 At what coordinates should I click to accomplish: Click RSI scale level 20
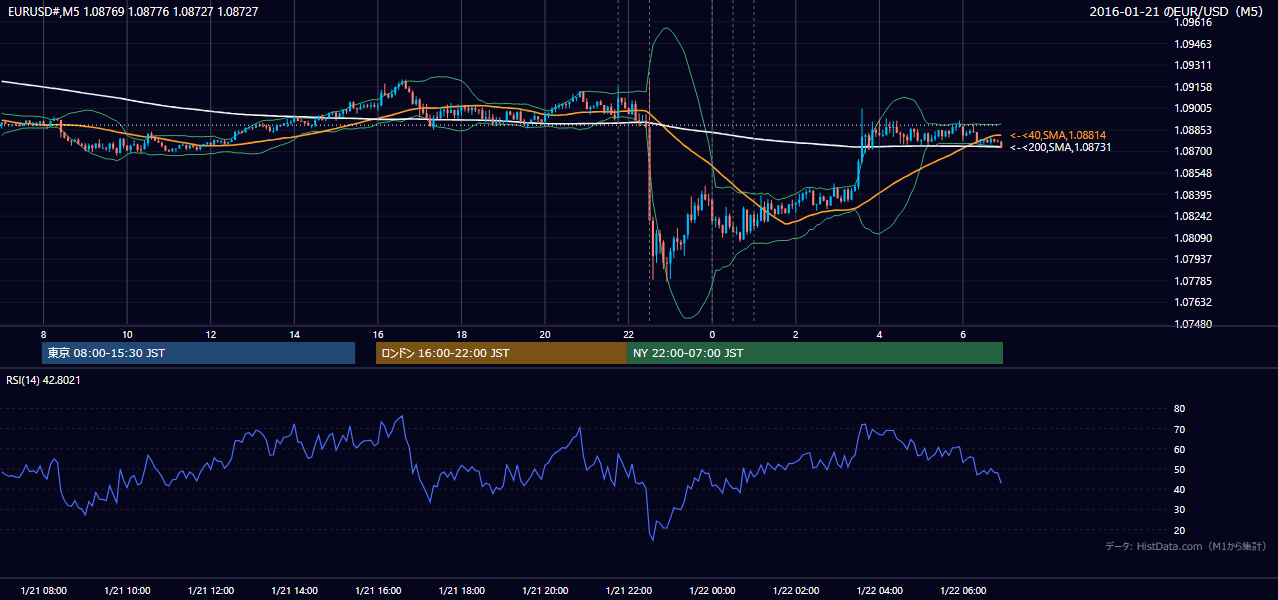(1179, 530)
